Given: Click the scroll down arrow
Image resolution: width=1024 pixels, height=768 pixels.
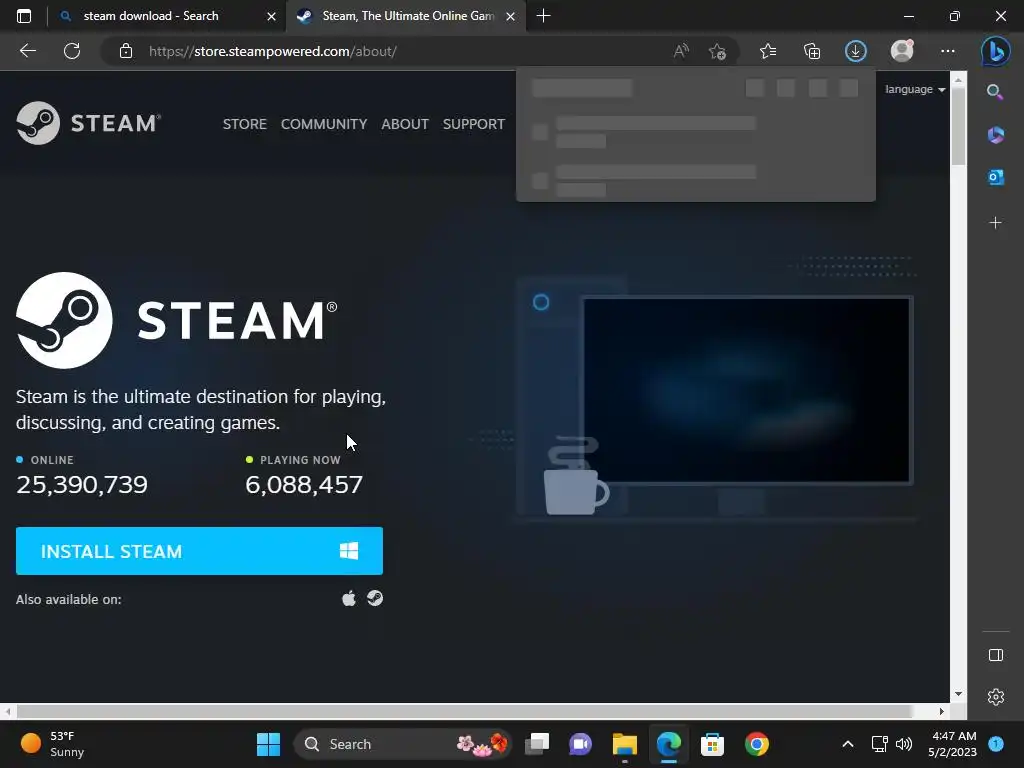Looking at the screenshot, I should pyautogui.click(x=958, y=694).
